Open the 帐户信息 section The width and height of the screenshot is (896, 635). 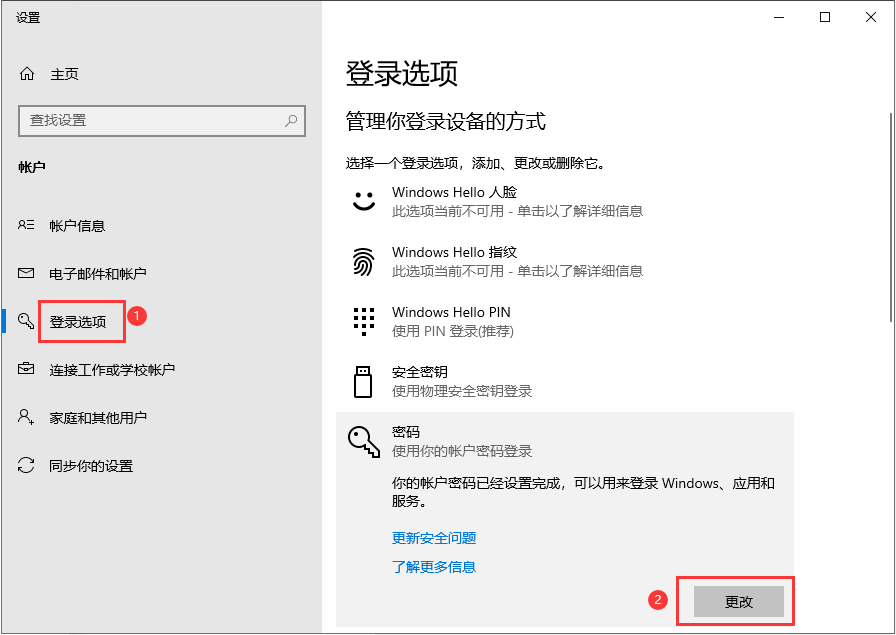click(x=77, y=226)
